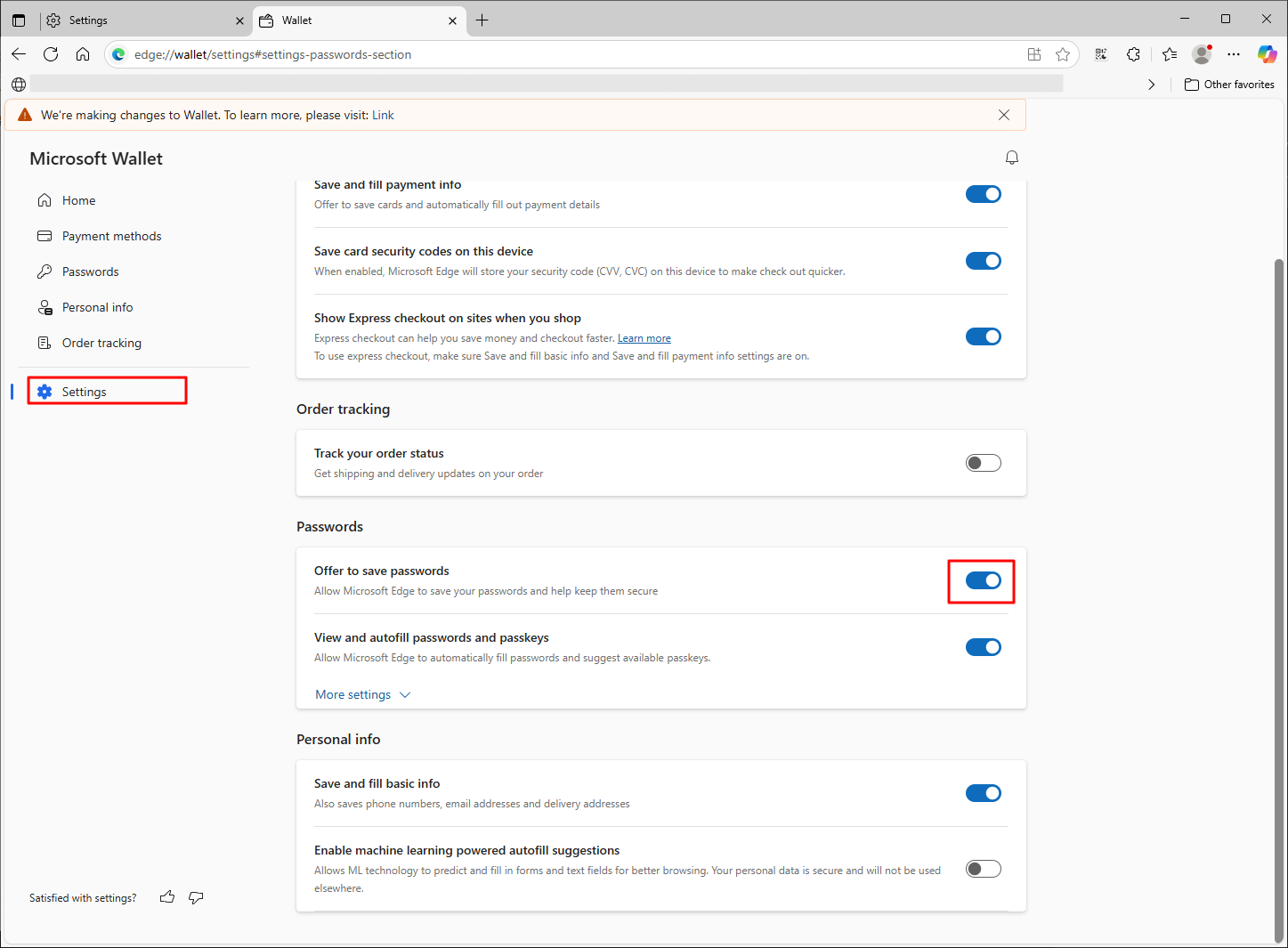This screenshot has width=1288, height=948.
Task: Go to the browser Home page
Action: pos(83,54)
